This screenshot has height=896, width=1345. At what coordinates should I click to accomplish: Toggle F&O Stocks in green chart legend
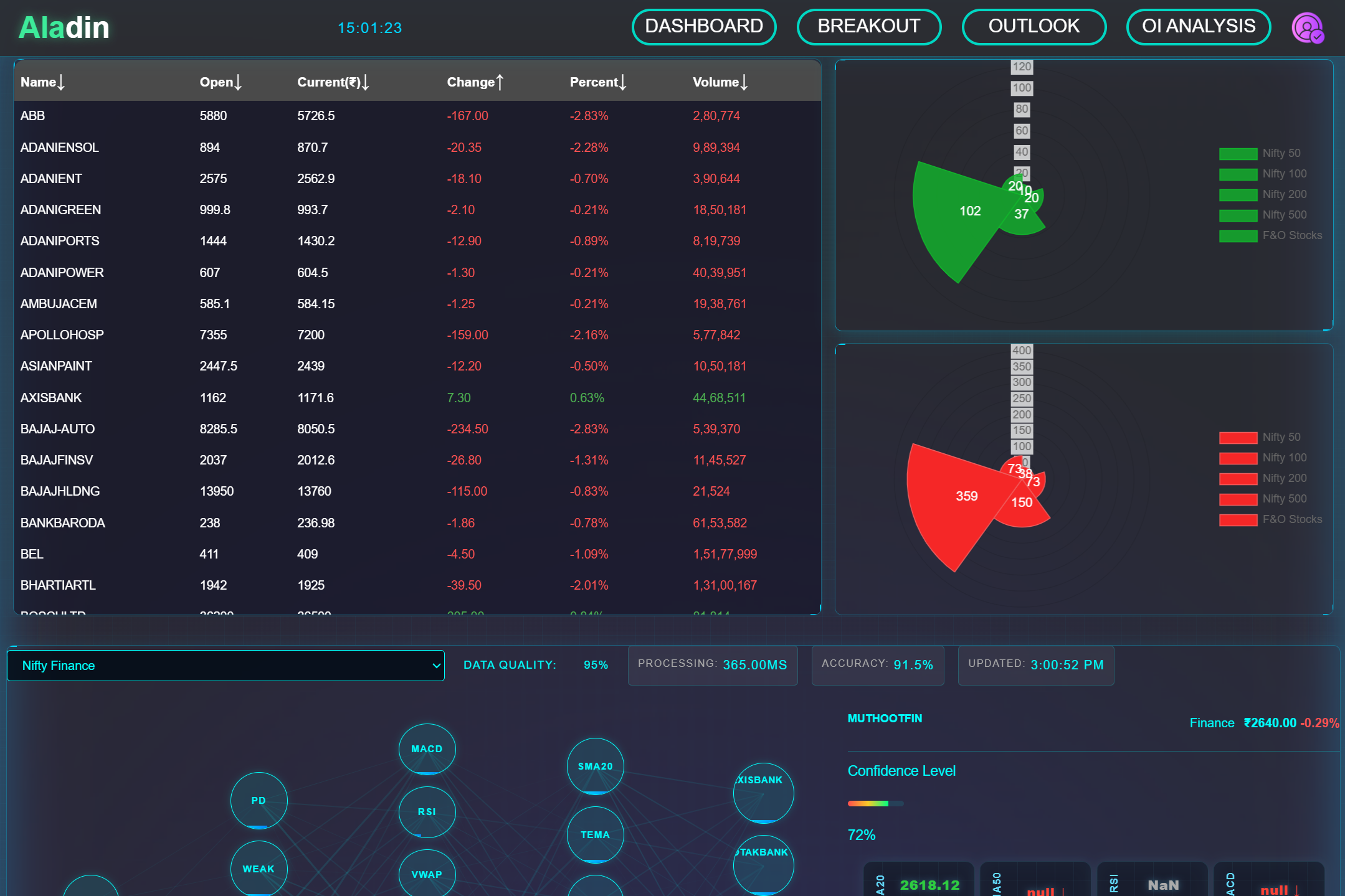click(x=1270, y=235)
